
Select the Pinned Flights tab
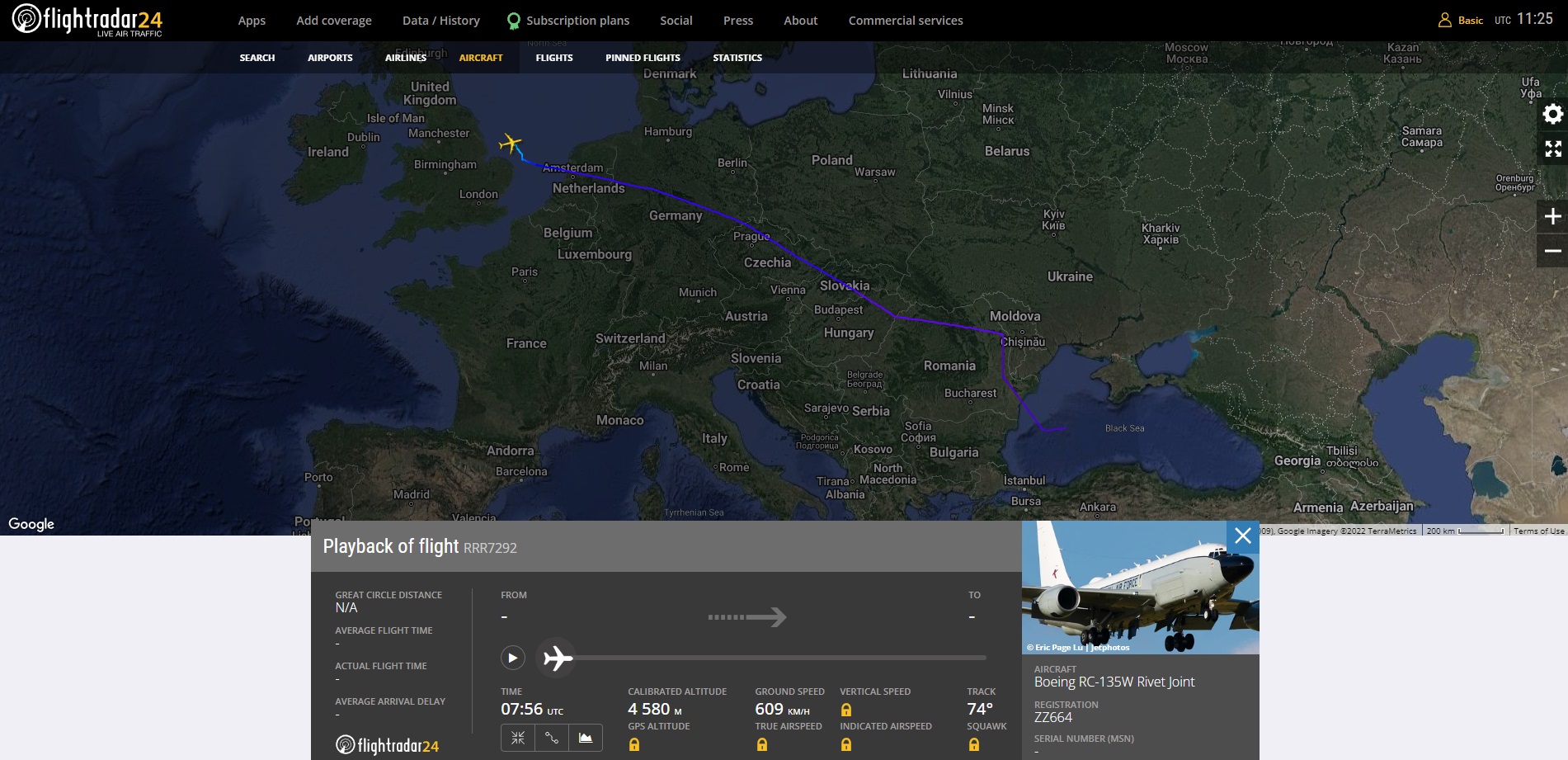[x=643, y=58]
